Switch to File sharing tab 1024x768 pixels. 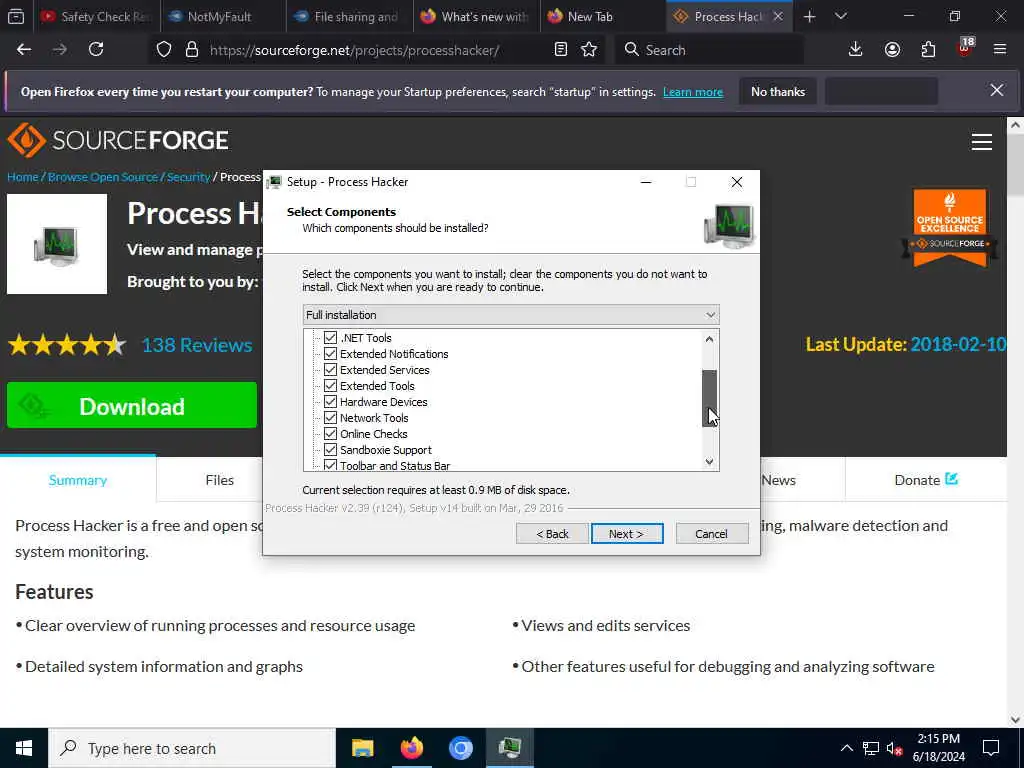click(349, 16)
